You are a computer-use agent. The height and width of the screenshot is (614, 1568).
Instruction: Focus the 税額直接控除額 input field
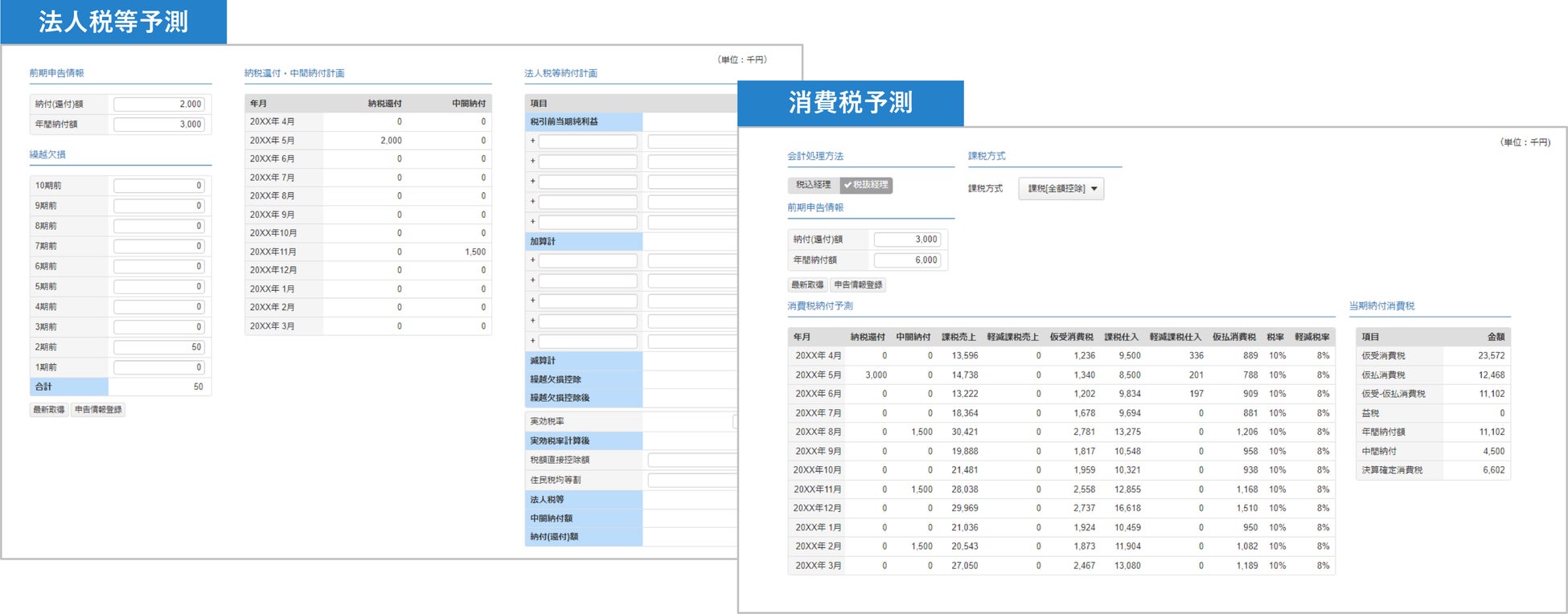coord(692,460)
